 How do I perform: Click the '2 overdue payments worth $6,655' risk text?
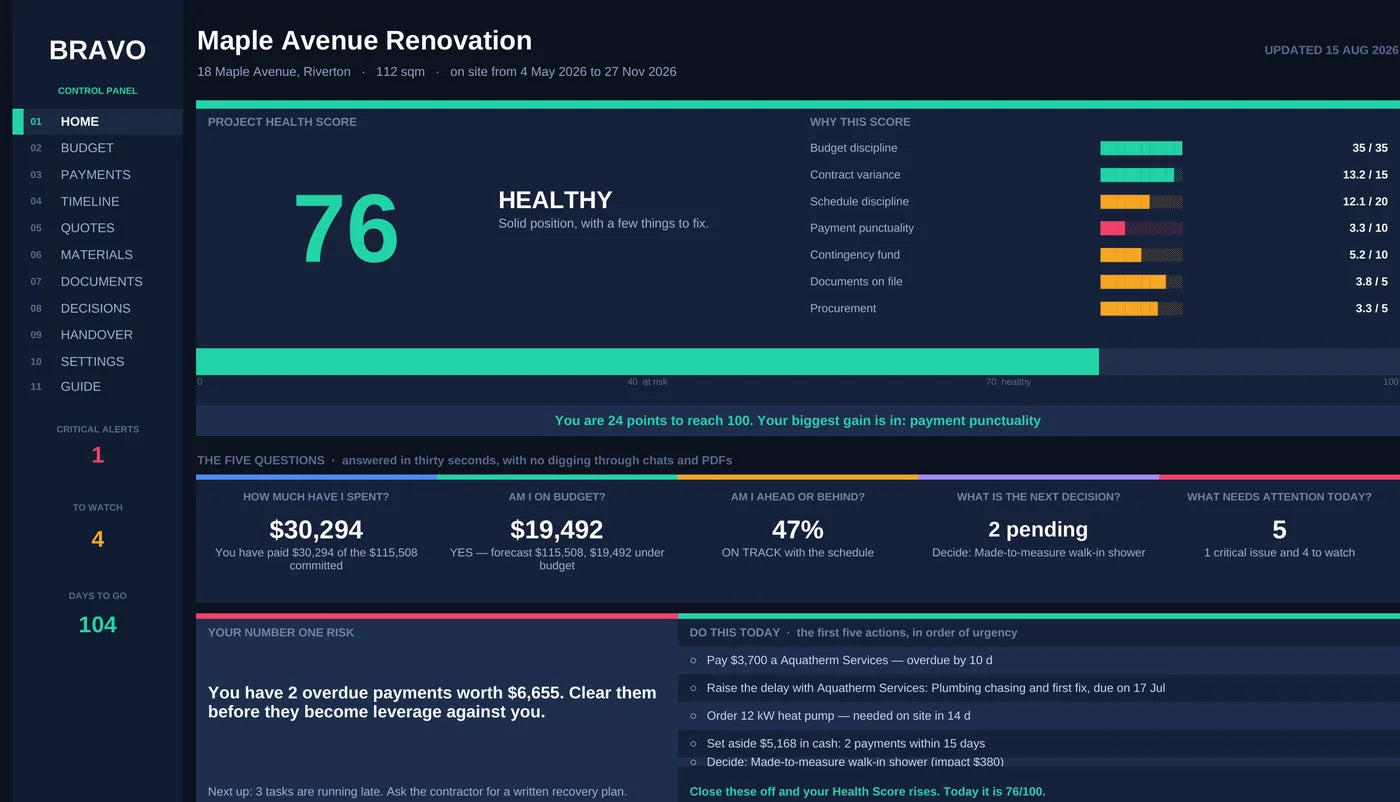pos(432,702)
